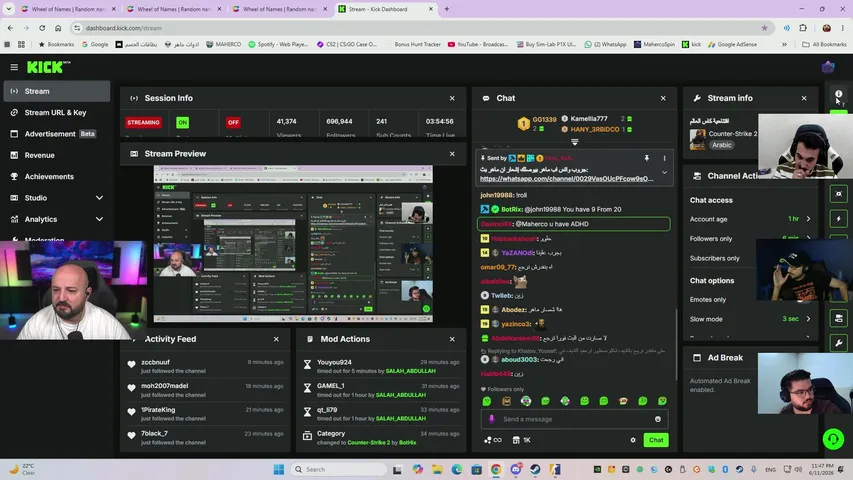
Task: Collapse the pinned message chevron
Action: [664, 173]
